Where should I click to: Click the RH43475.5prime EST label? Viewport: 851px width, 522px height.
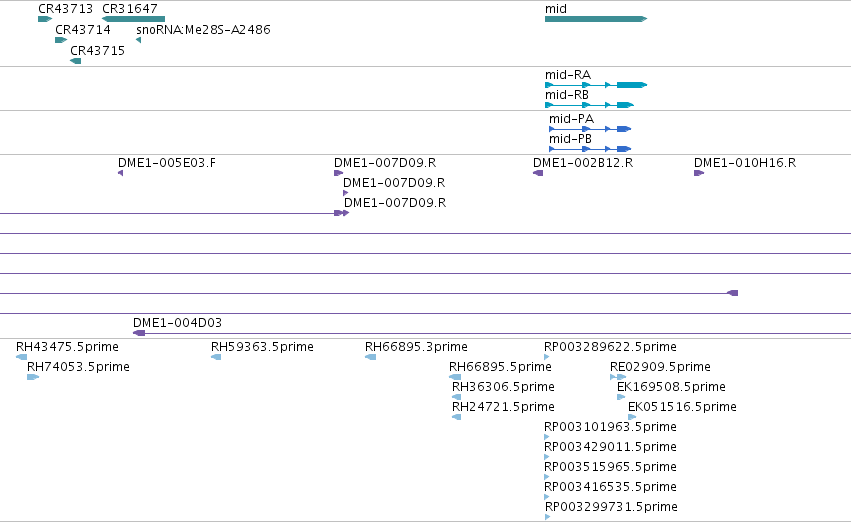point(67,347)
